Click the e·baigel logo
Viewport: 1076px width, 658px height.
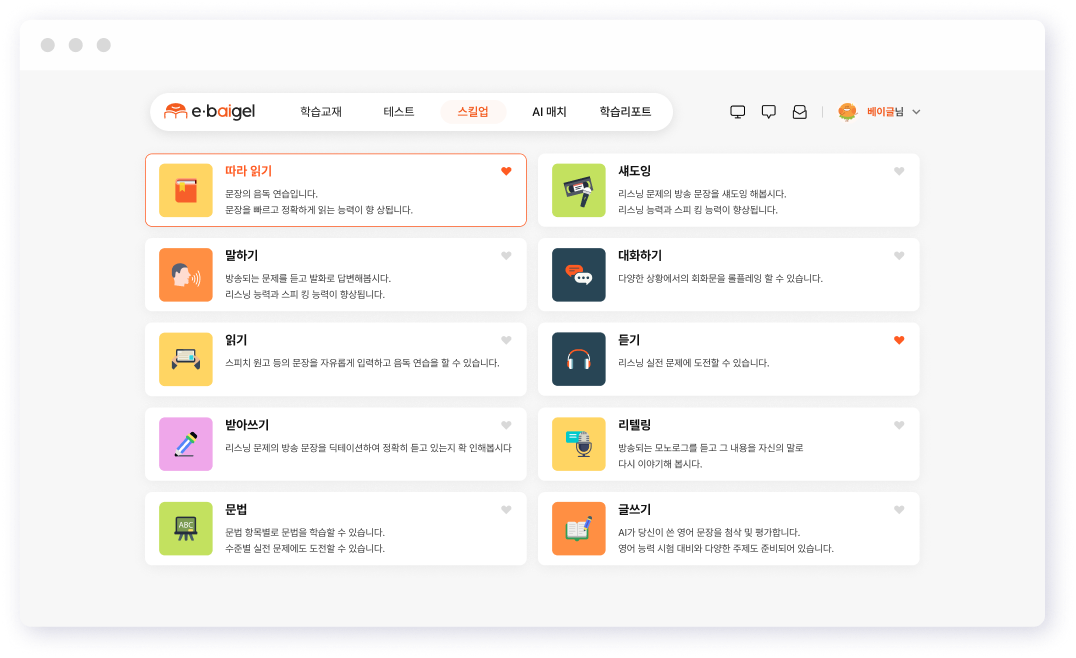tap(210, 112)
